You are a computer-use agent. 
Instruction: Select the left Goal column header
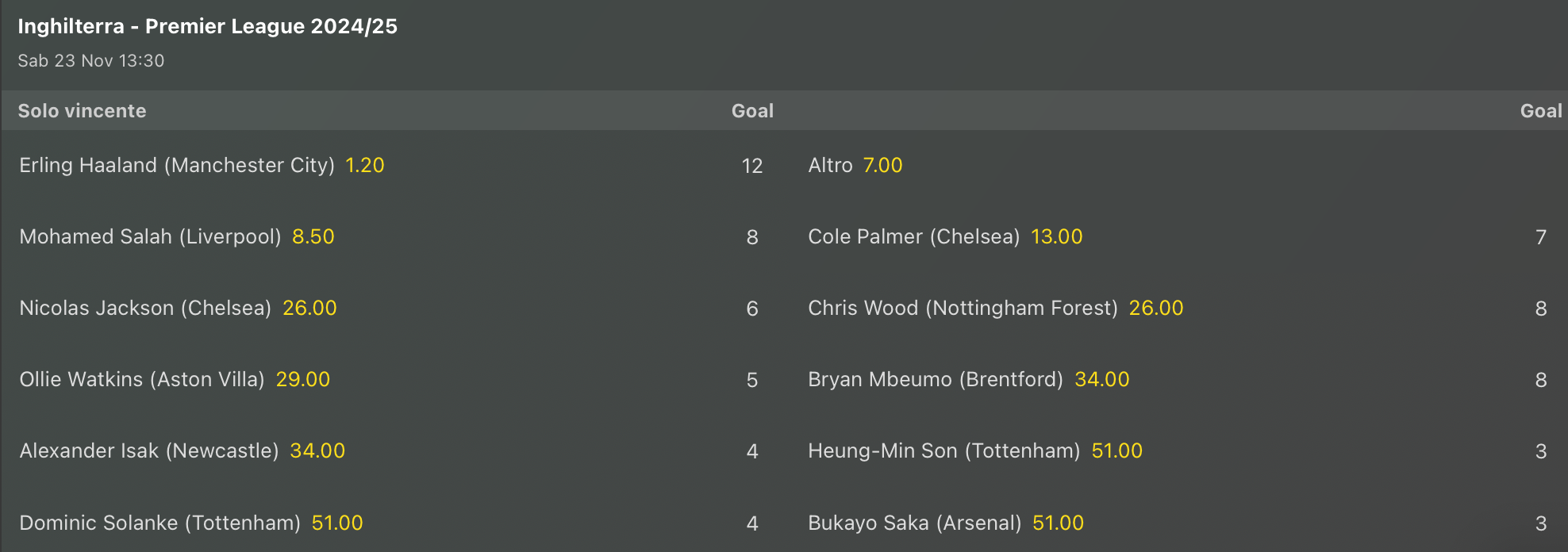(x=751, y=111)
